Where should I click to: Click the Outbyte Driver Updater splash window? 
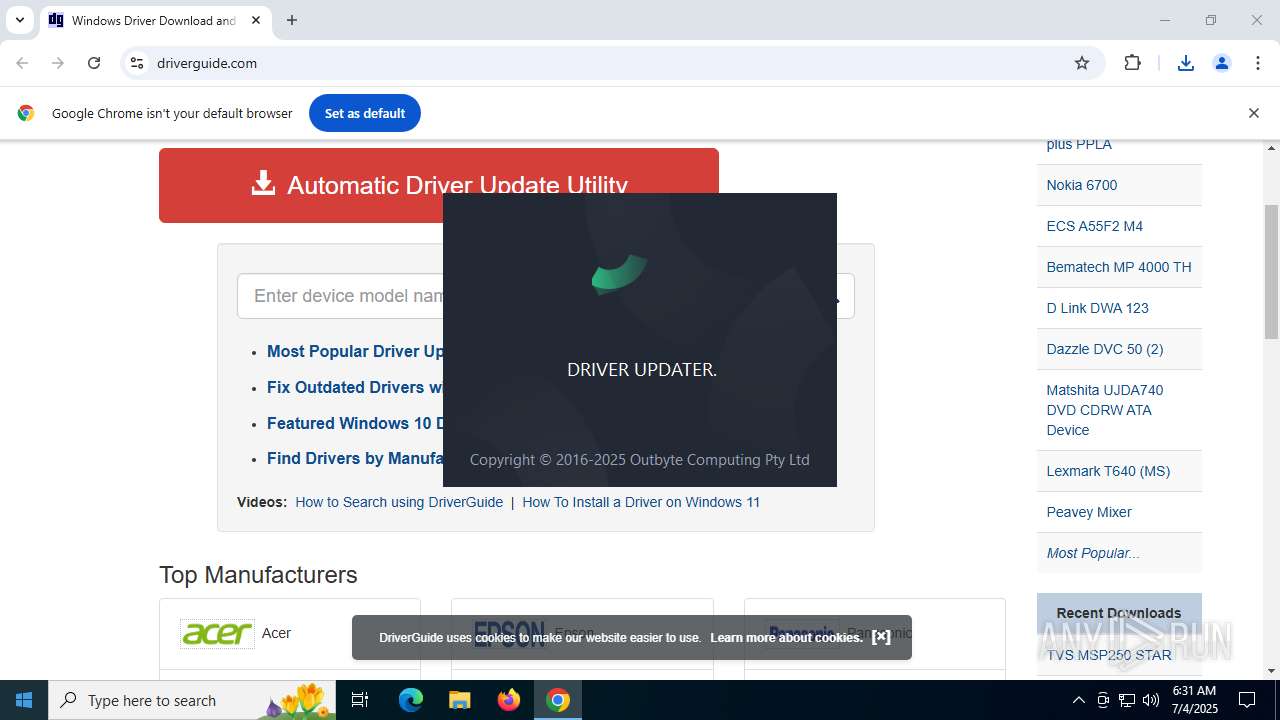click(x=640, y=340)
